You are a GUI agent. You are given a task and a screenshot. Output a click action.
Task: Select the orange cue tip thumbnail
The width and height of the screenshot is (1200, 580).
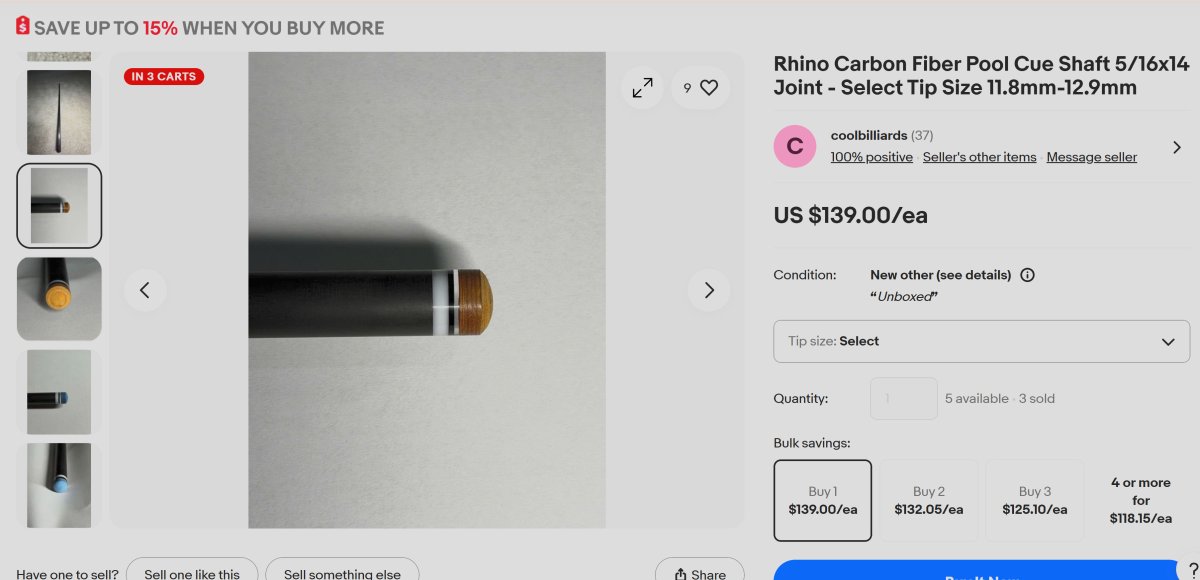[59, 299]
